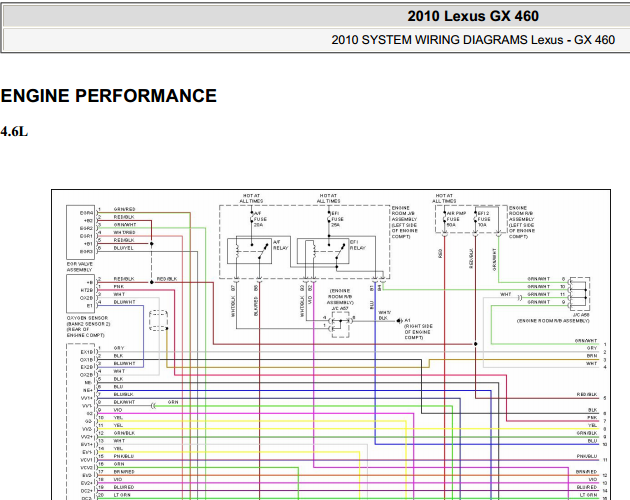The image size is (630, 500).
Task: Click the 'J/C A58' junction connector box
Action: (x=579, y=293)
